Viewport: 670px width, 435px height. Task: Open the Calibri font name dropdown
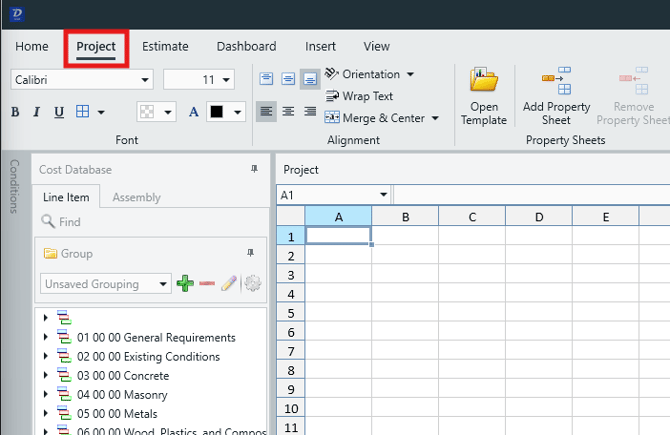(x=146, y=79)
